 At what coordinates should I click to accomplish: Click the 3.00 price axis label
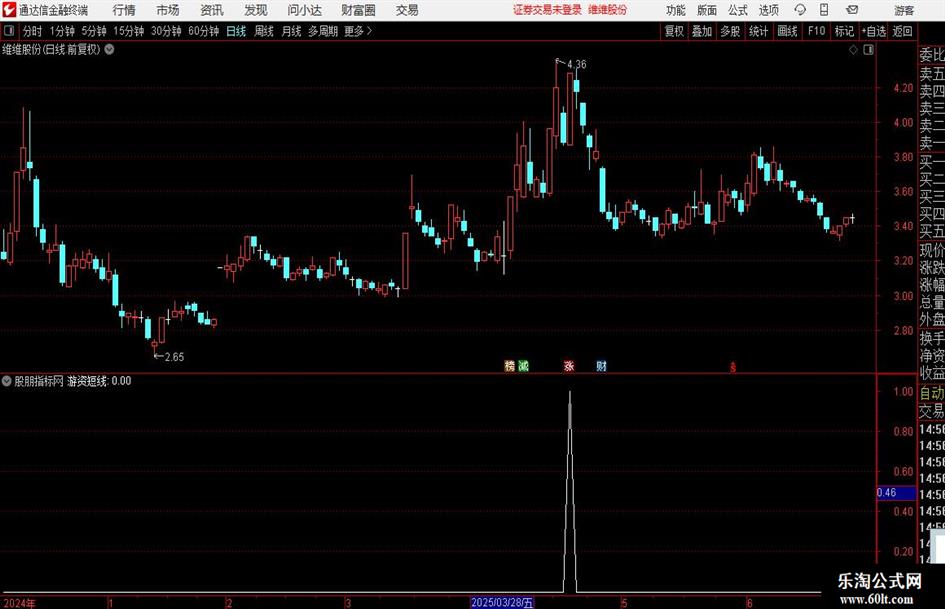click(903, 296)
